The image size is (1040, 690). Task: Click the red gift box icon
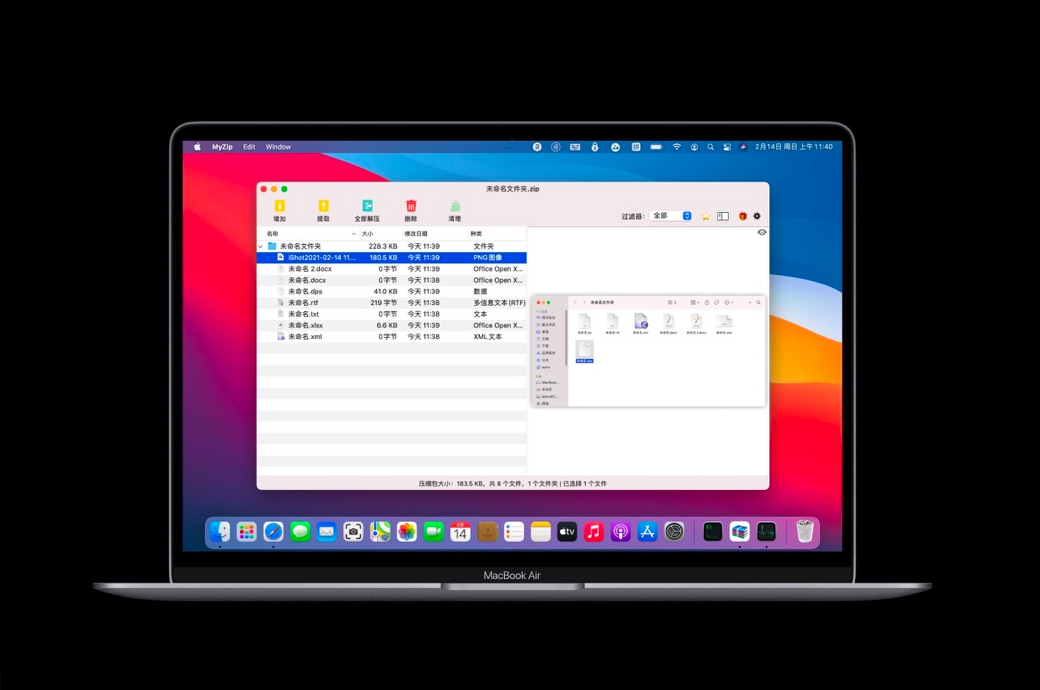click(743, 216)
